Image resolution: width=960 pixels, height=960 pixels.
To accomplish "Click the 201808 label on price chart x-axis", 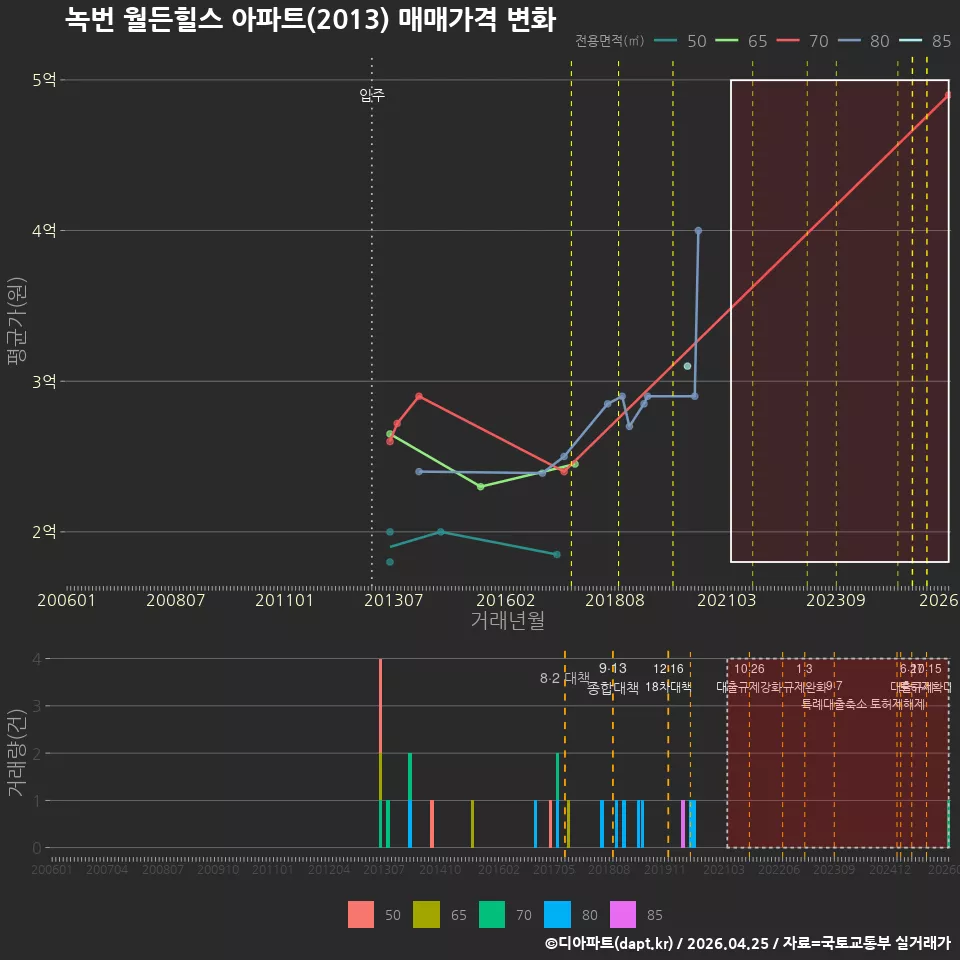I will [615, 600].
